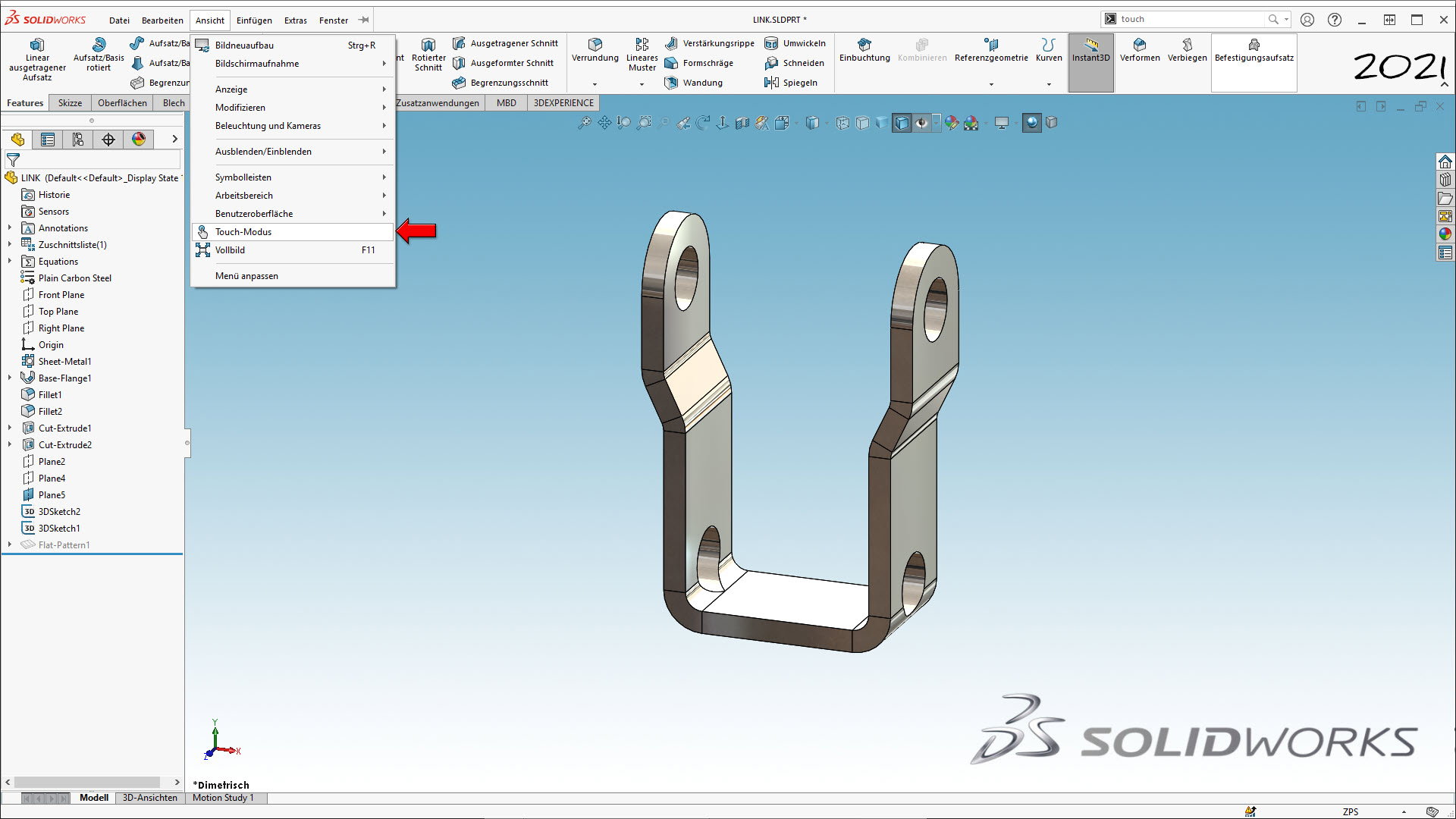Open SOLIDWORKS Resources home icon in task pane
This screenshot has height=819, width=1456.
point(1445,162)
